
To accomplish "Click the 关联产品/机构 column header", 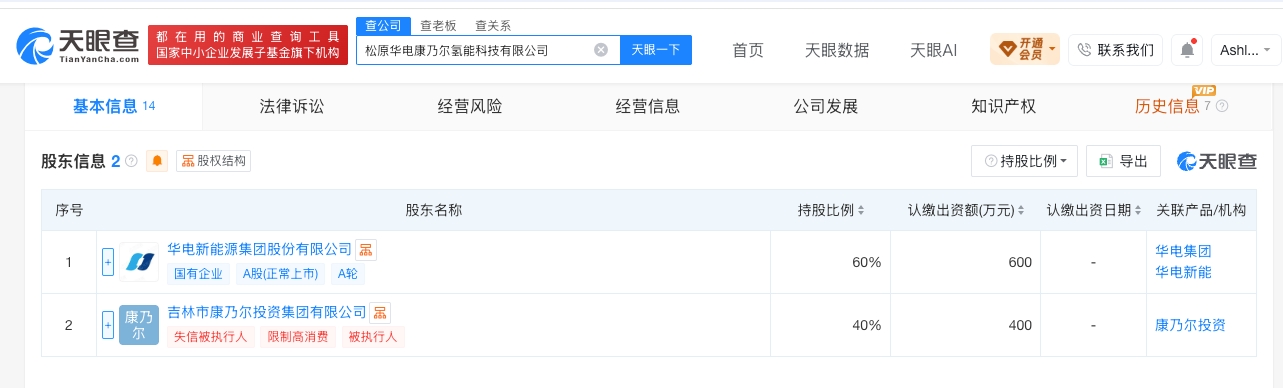I will coord(1201,210).
